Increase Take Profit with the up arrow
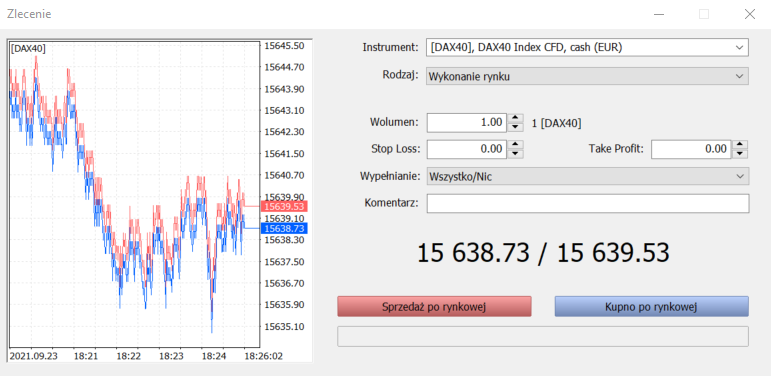The image size is (771, 376). 740,145
